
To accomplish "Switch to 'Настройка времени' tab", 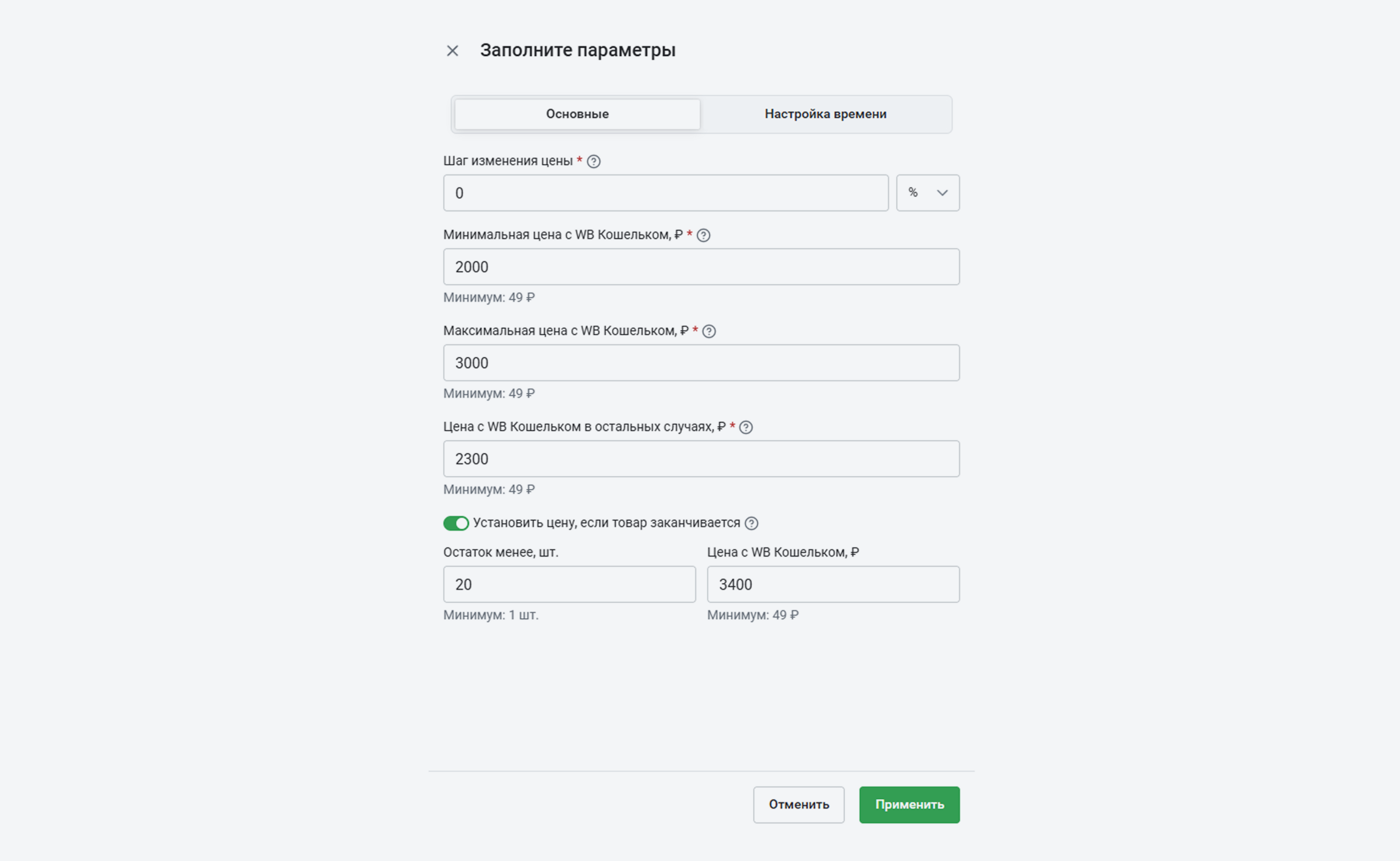I will pyautogui.click(x=825, y=114).
